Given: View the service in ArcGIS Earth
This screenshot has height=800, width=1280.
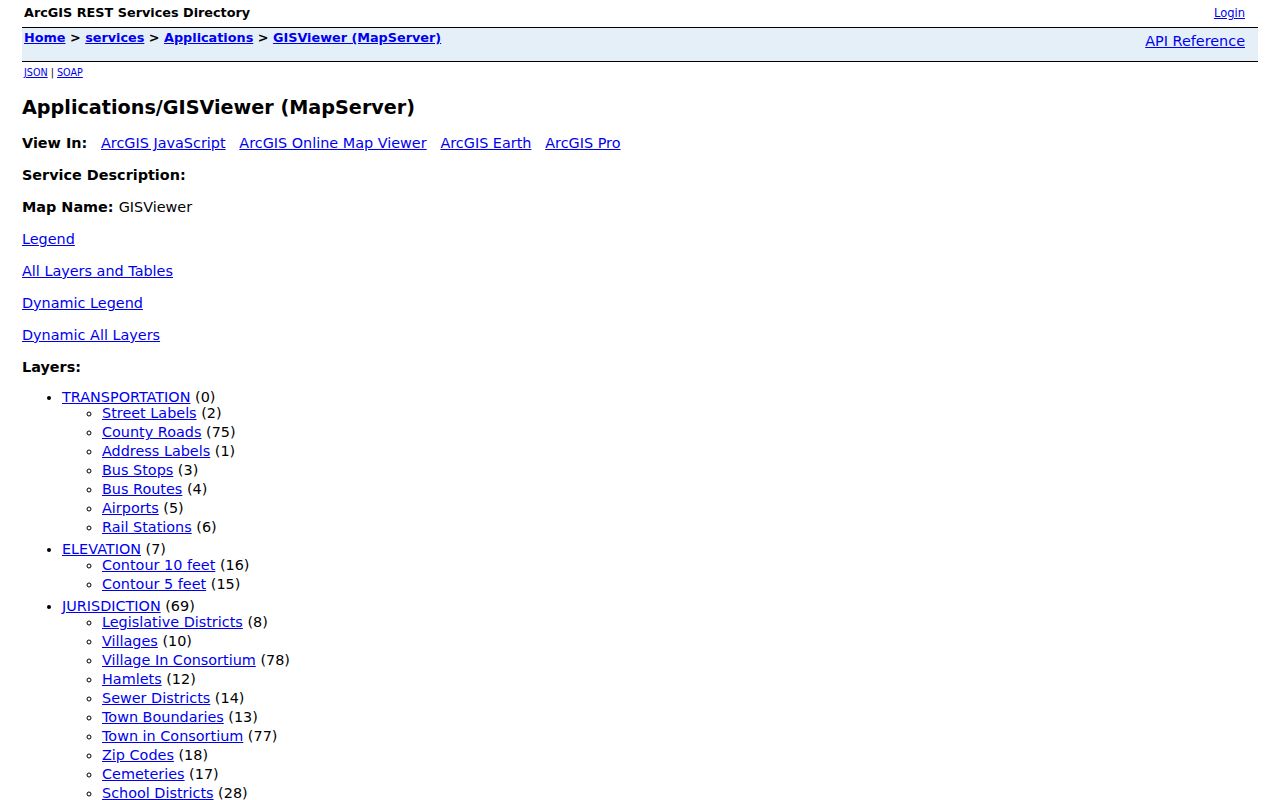Looking at the screenshot, I should tap(486, 143).
